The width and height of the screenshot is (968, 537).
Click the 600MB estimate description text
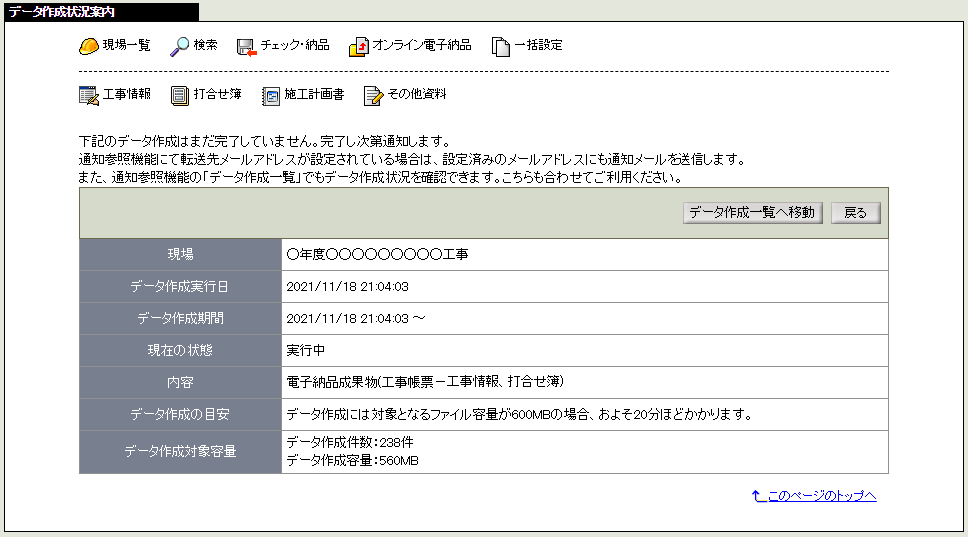tap(519, 414)
